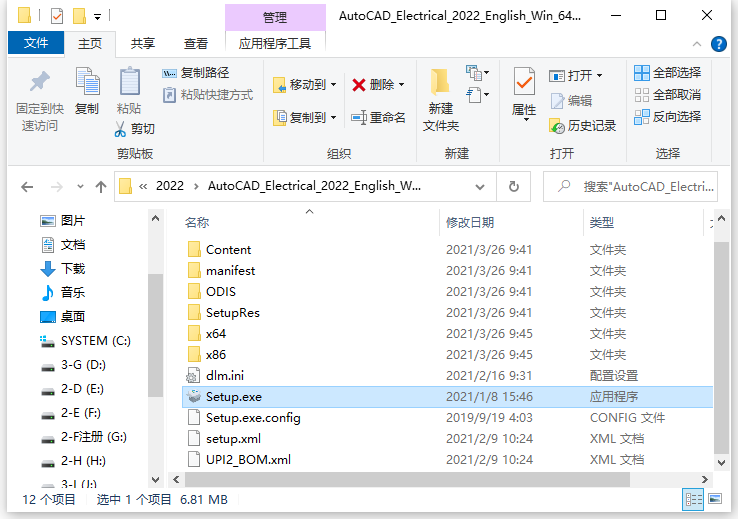Select SYSTEM (C:) drive
Viewport: 738px width, 519px height.
[x=86, y=341]
